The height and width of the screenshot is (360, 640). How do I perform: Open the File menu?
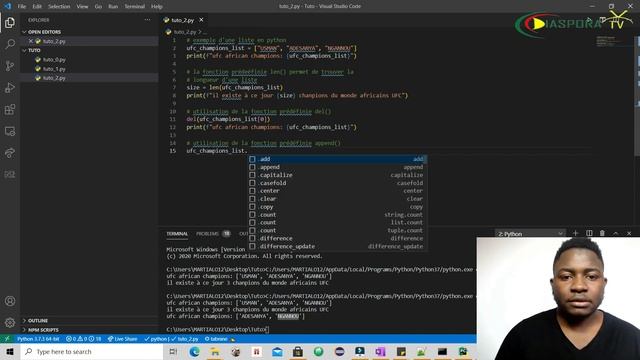click(22, 6)
